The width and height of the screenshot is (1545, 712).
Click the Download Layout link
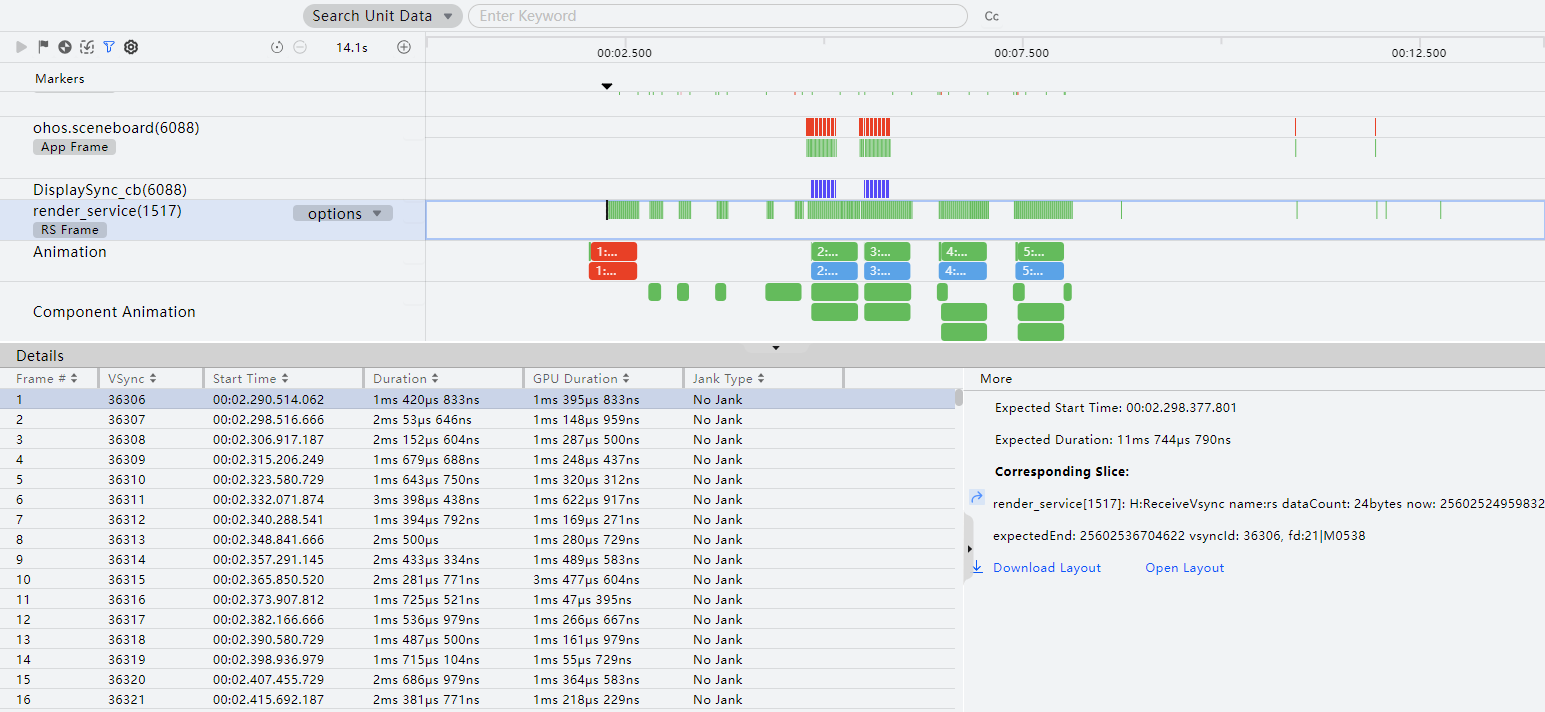point(1046,568)
